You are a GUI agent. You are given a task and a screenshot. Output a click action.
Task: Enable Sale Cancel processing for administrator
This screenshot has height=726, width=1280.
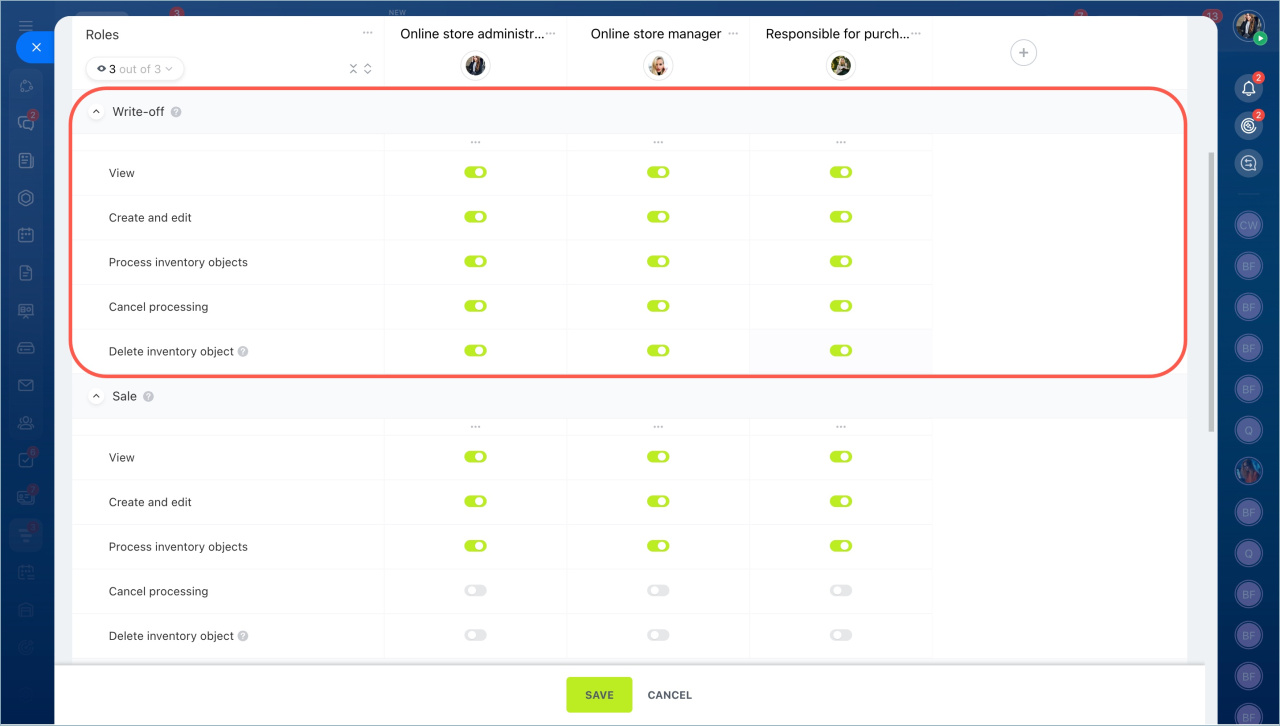pos(475,591)
